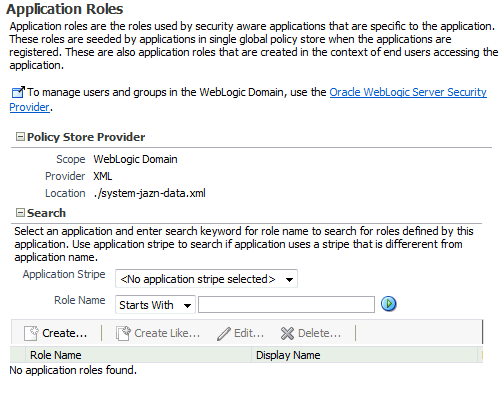This screenshot has width=499, height=394.
Task: Click the Create... button label
Action: 65,333
